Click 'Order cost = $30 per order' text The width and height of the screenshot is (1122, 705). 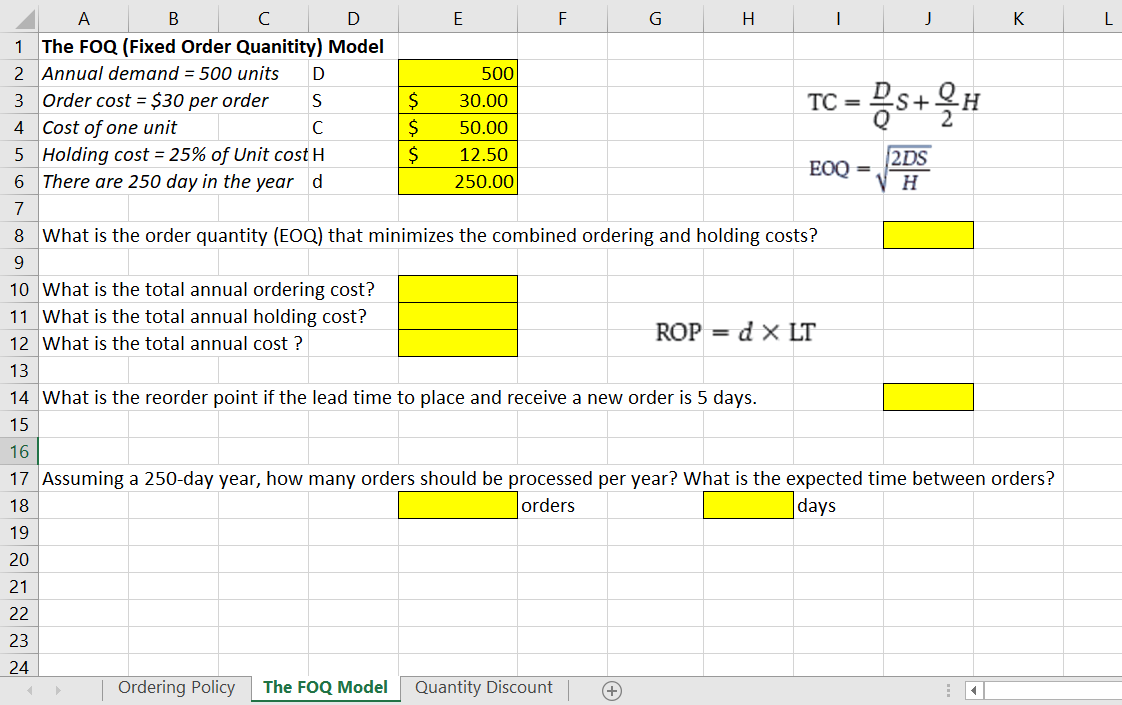coord(155,101)
